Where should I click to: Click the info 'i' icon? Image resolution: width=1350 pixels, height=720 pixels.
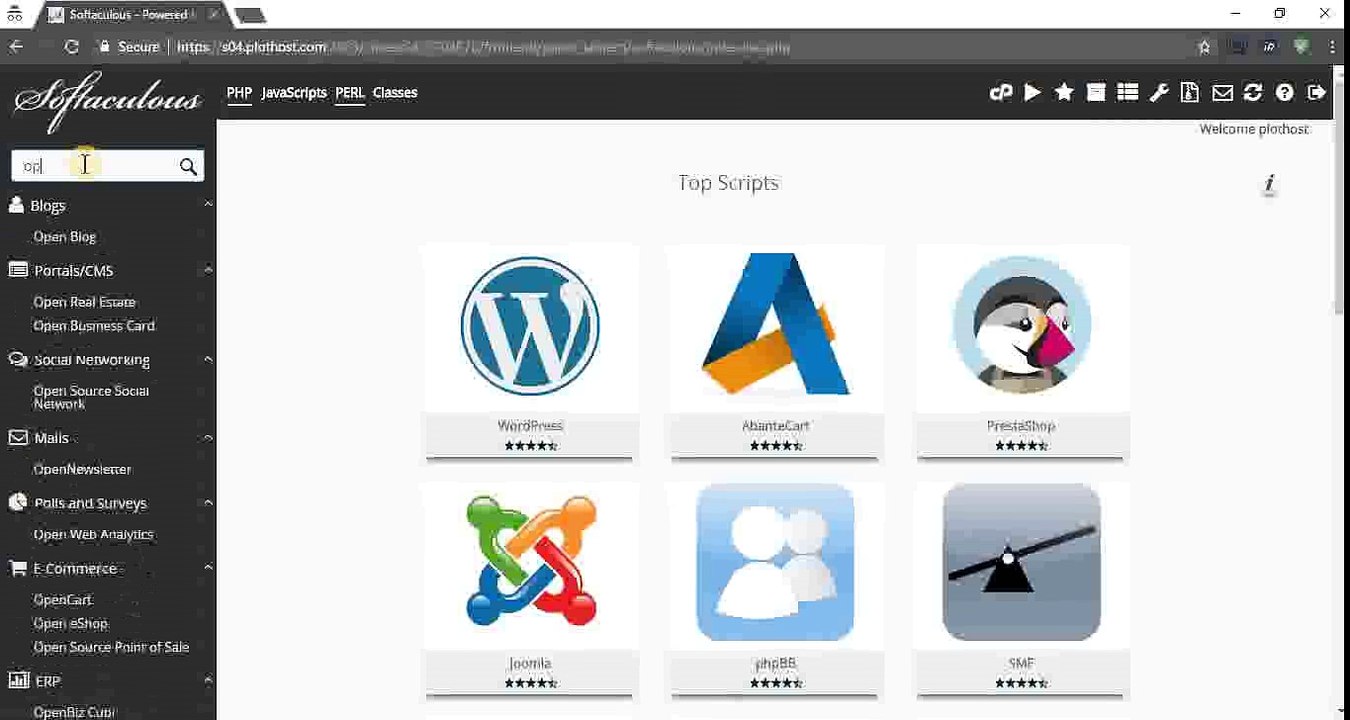tap(1269, 184)
